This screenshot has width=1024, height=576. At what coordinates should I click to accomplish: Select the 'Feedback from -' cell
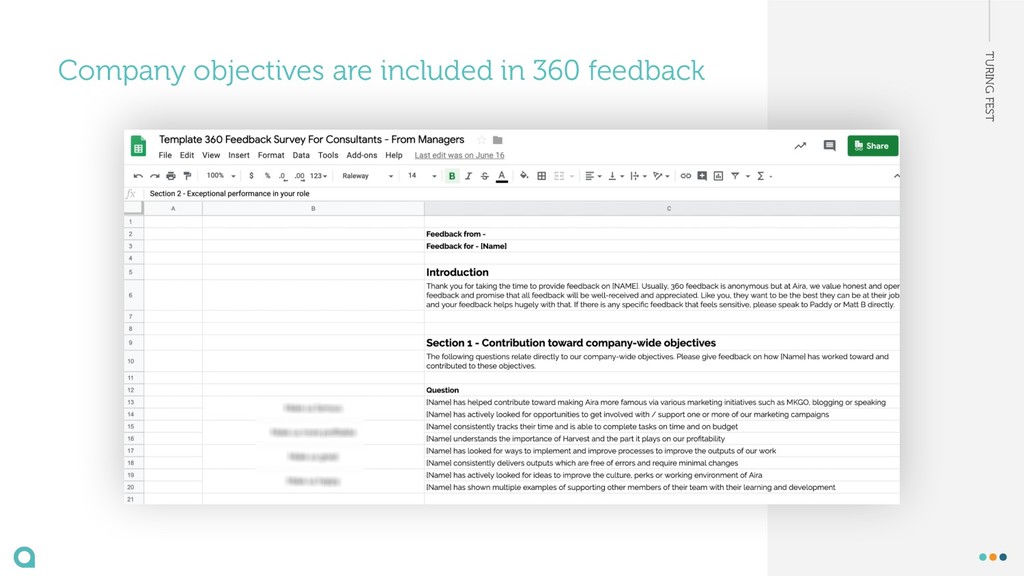click(662, 234)
